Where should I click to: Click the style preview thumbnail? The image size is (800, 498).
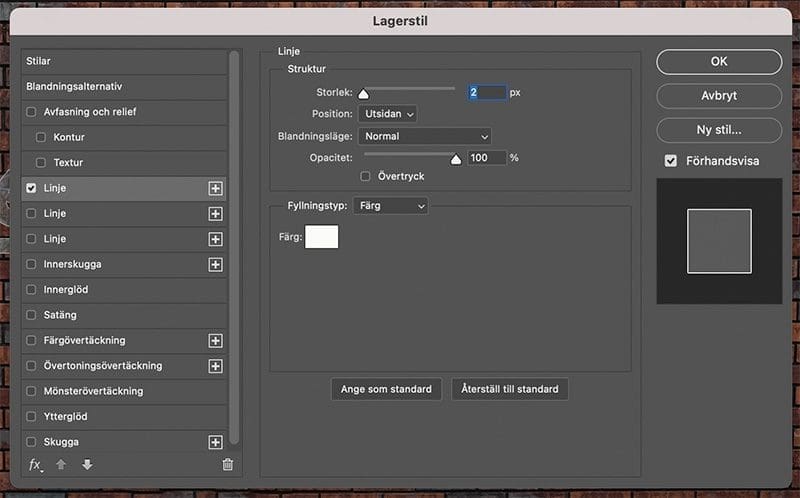[719, 241]
